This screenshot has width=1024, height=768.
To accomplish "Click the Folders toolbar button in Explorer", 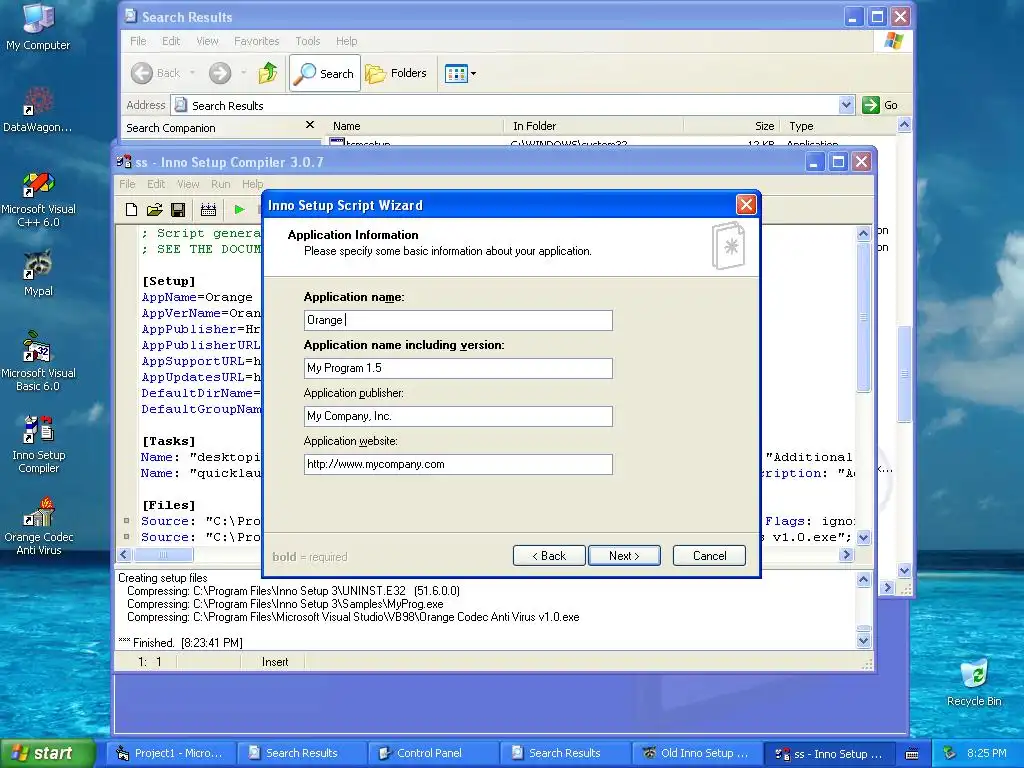I will tap(396, 73).
